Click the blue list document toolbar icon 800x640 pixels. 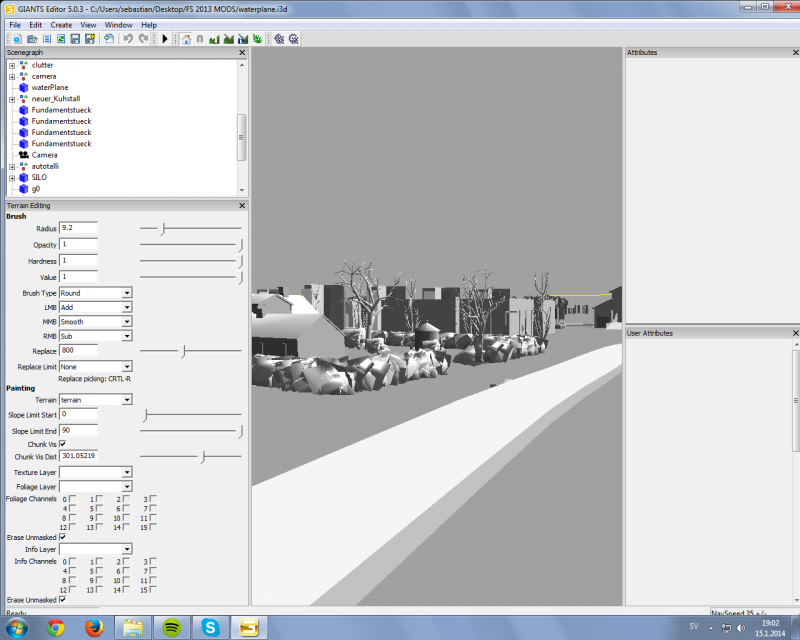[x=47, y=39]
